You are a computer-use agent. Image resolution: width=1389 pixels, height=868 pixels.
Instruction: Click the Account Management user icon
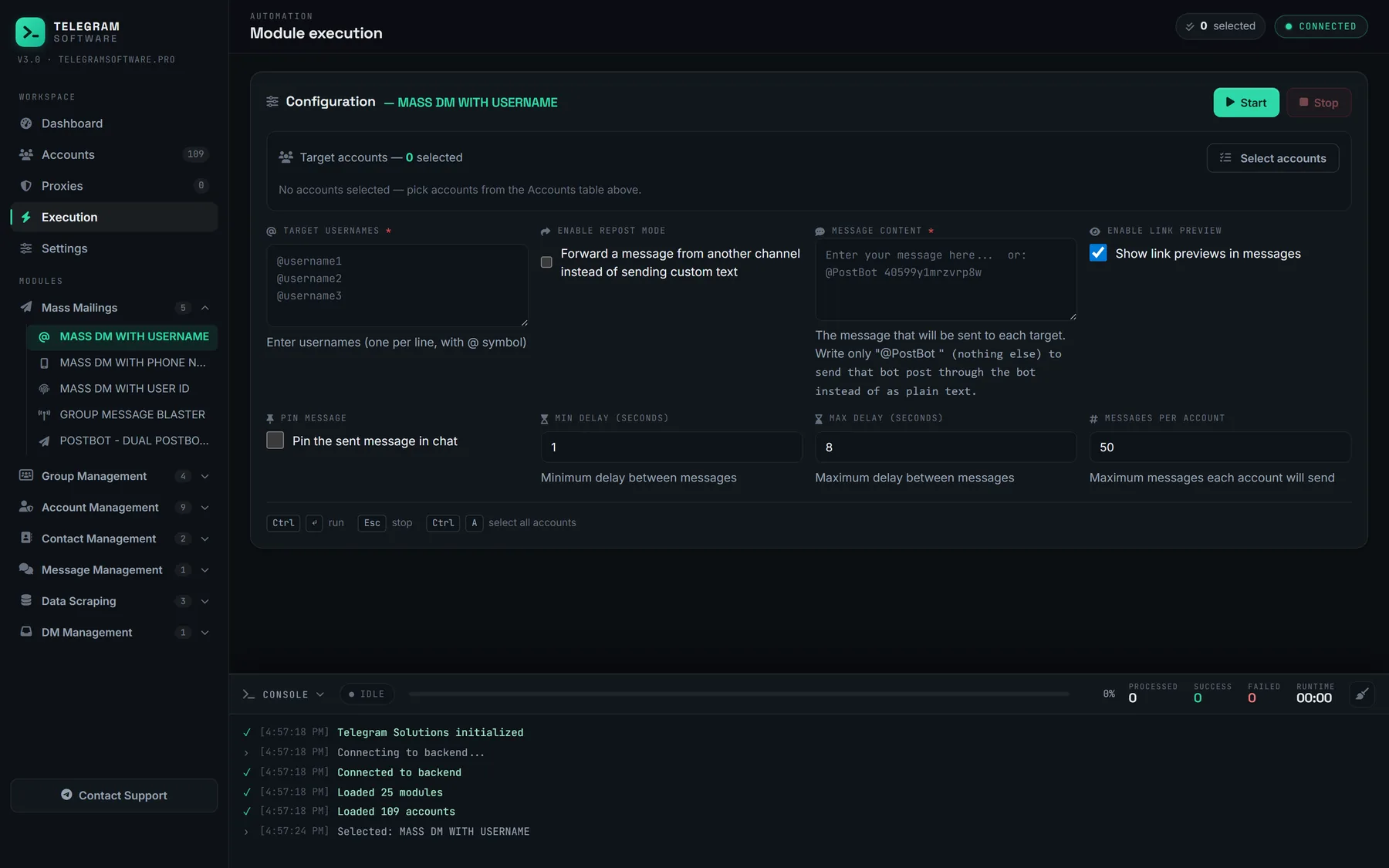tap(26, 507)
